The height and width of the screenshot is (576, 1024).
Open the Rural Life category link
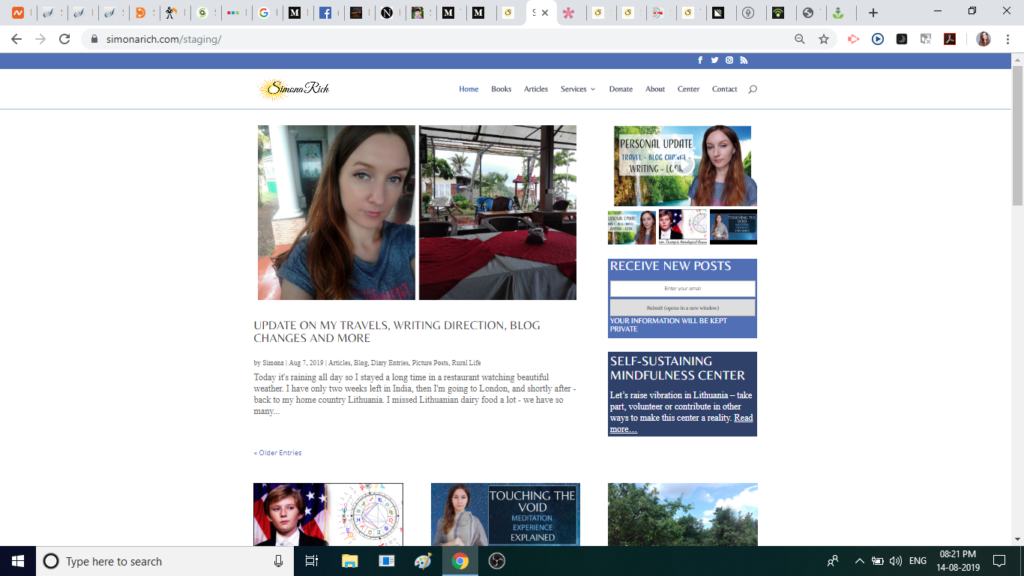pos(466,362)
